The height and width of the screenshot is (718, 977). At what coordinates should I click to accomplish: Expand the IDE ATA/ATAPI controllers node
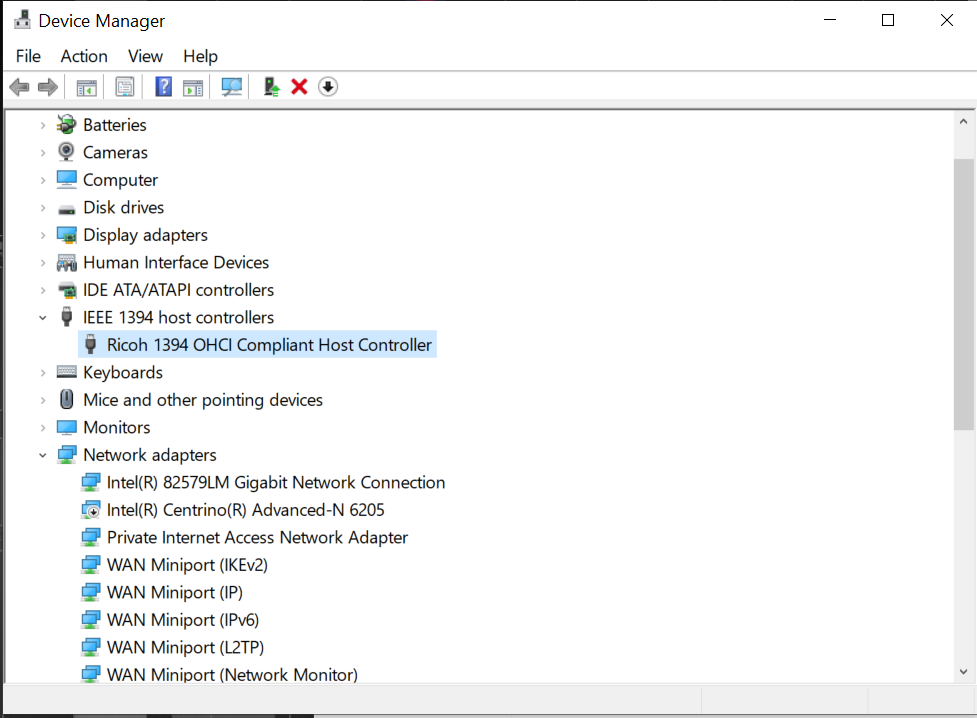[x=42, y=290]
